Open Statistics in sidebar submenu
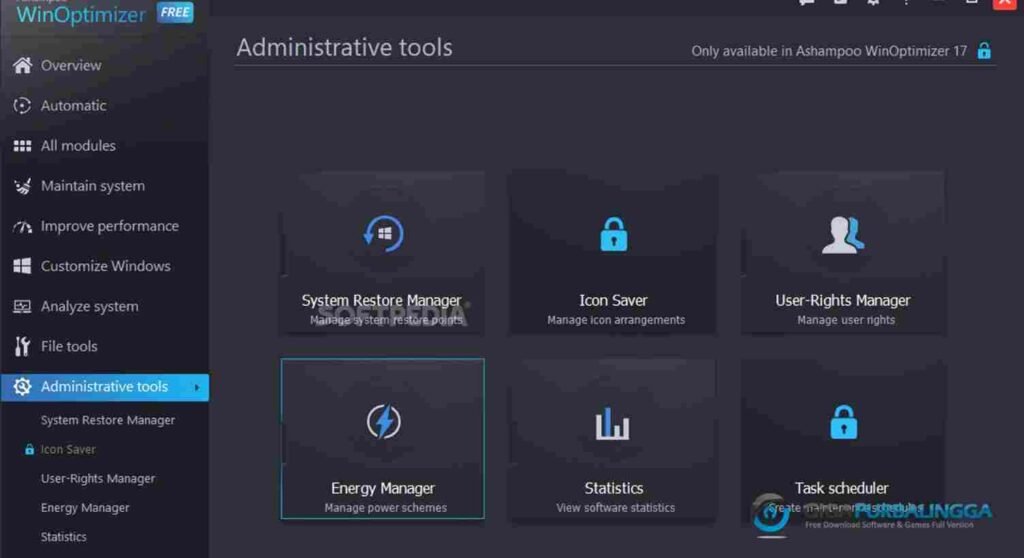Viewport: 1024px width, 558px height. tap(63, 536)
